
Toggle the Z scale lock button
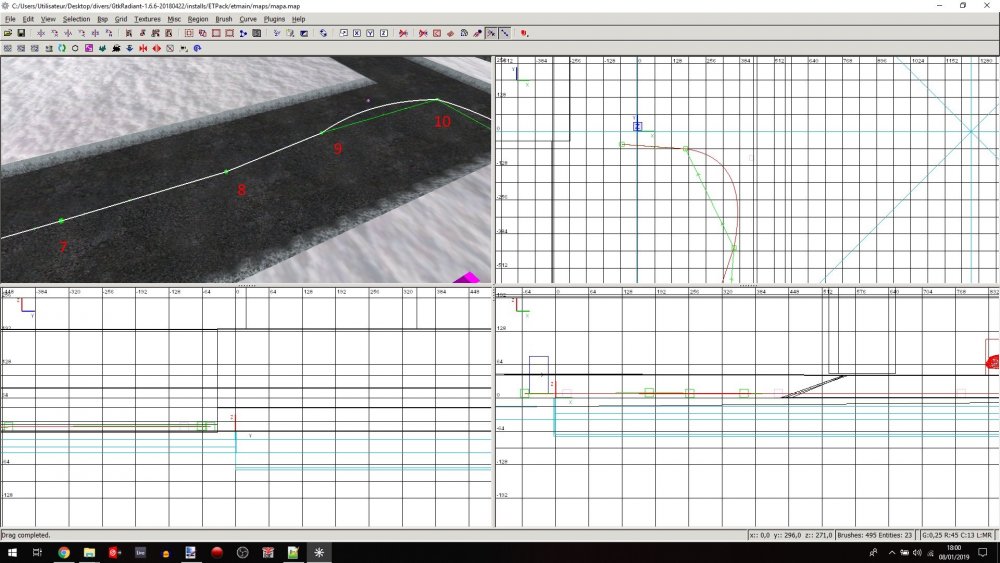coord(383,33)
